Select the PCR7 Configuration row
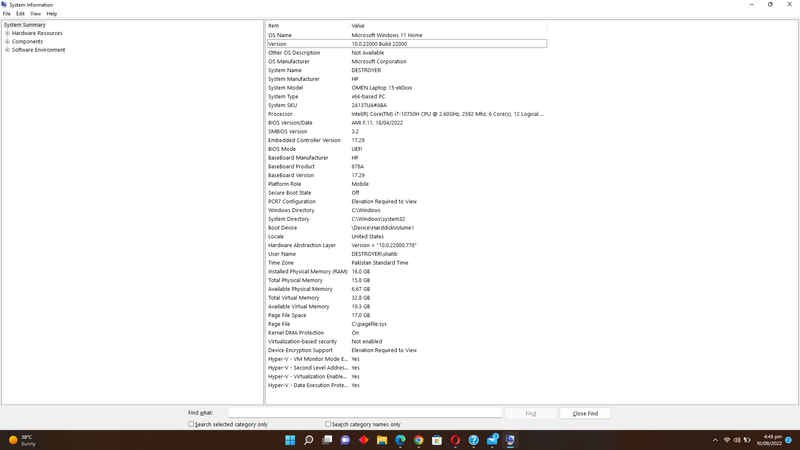Image resolution: width=800 pixels, height=450 pixels. pos(407,202)
